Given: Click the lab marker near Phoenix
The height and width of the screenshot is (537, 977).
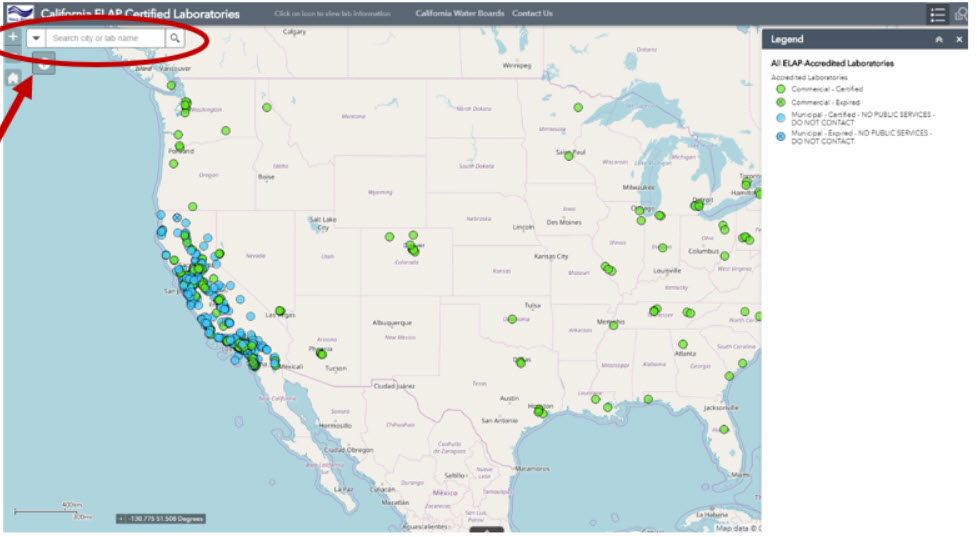Looking at the screenshot, I should tap(322, 354).
